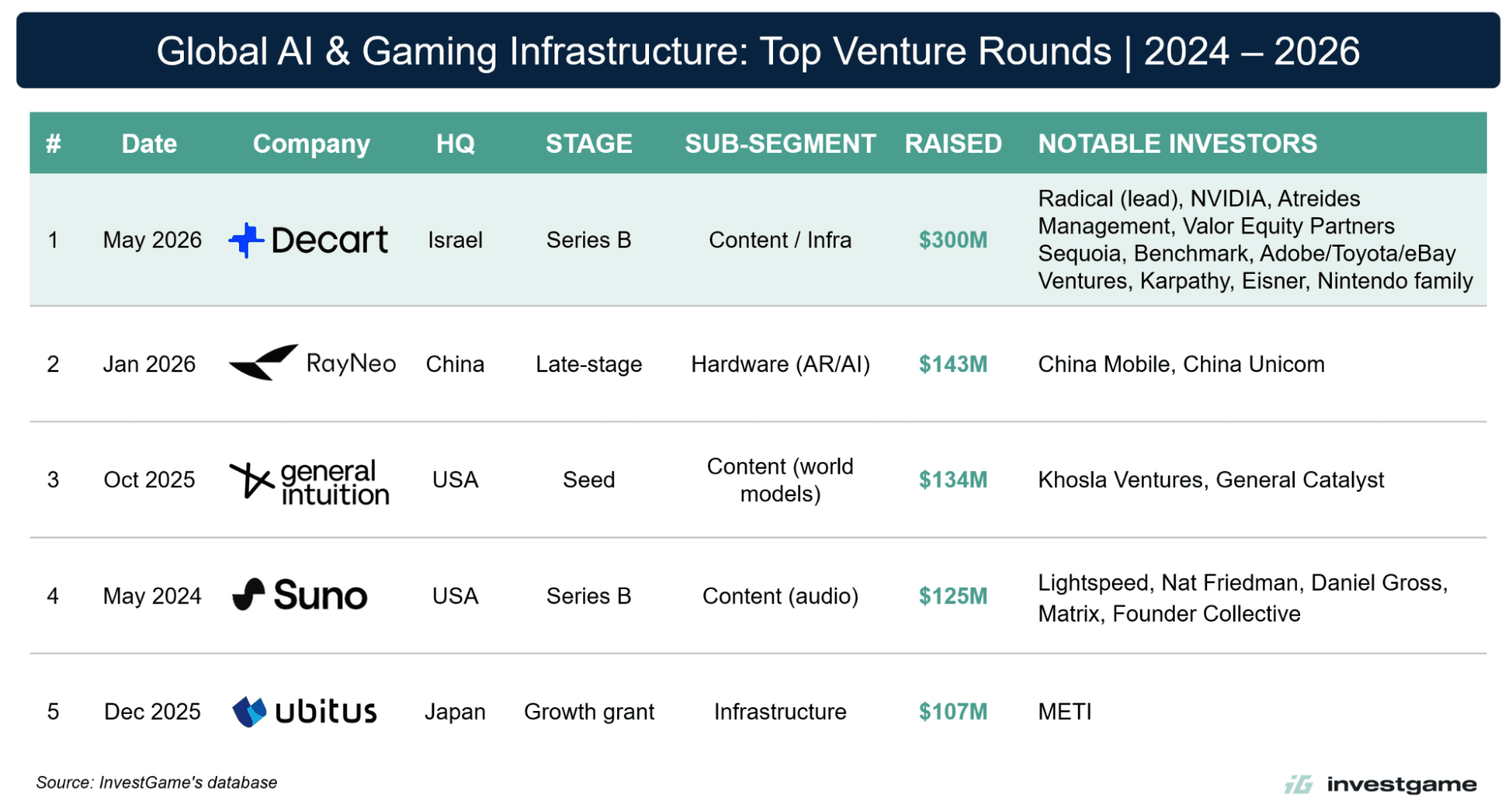
Task: Click the NOTABLE INVESTORS column header
Action: coord(1177,144)
